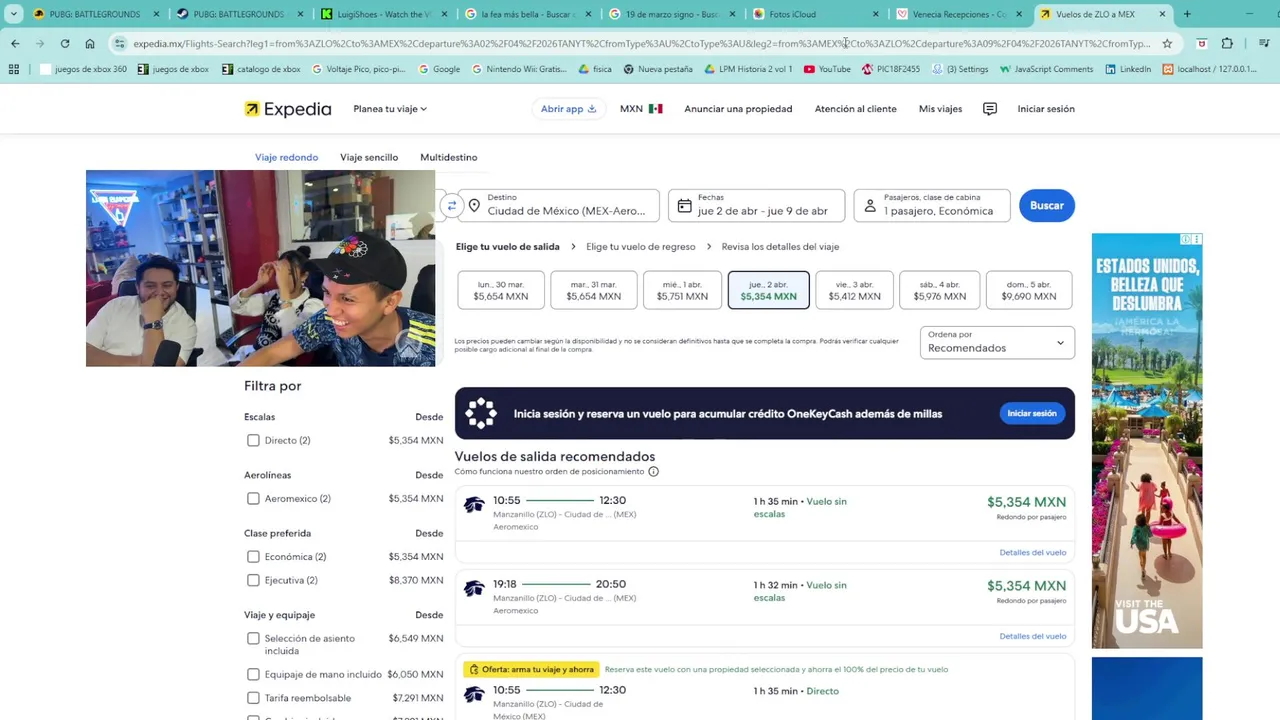Check the Ejecutiva (2) class filter
This screenshot has height=720, width=1280.
(x=253, y=580)
